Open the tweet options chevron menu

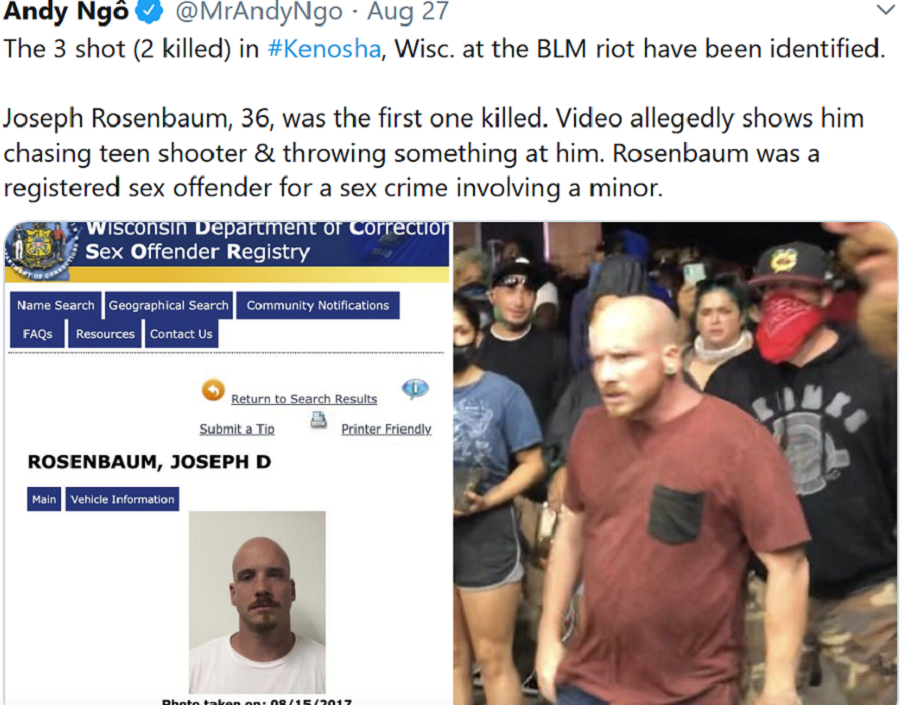pos(886,10)
